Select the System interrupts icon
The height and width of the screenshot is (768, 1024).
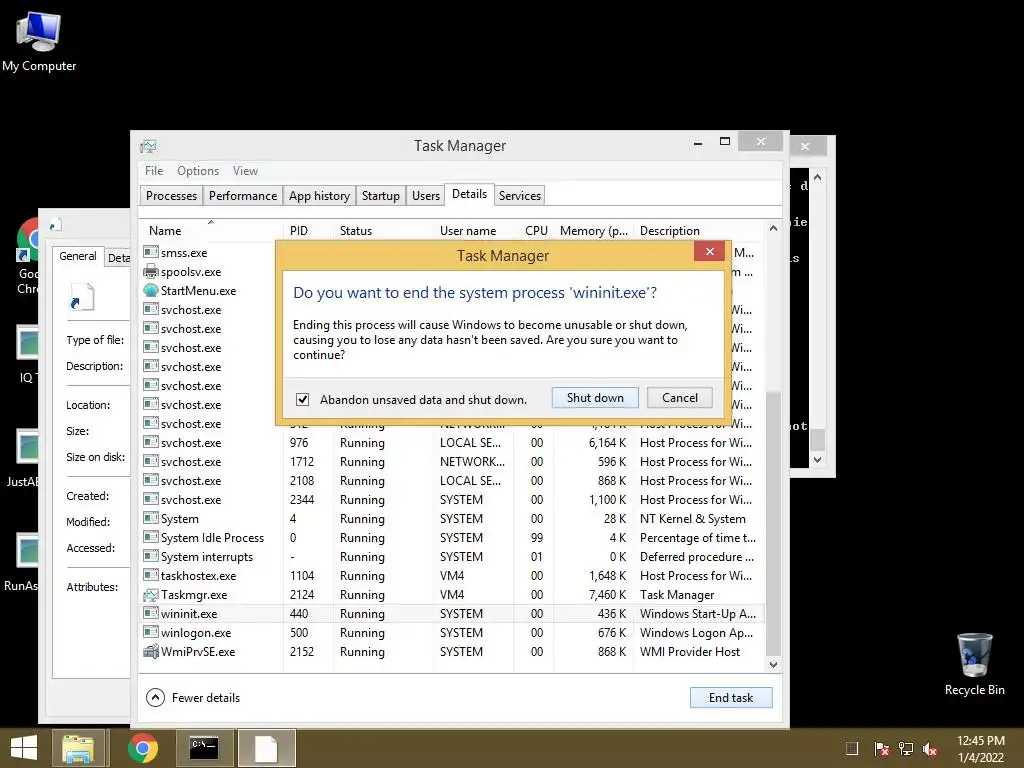point(151,556)
